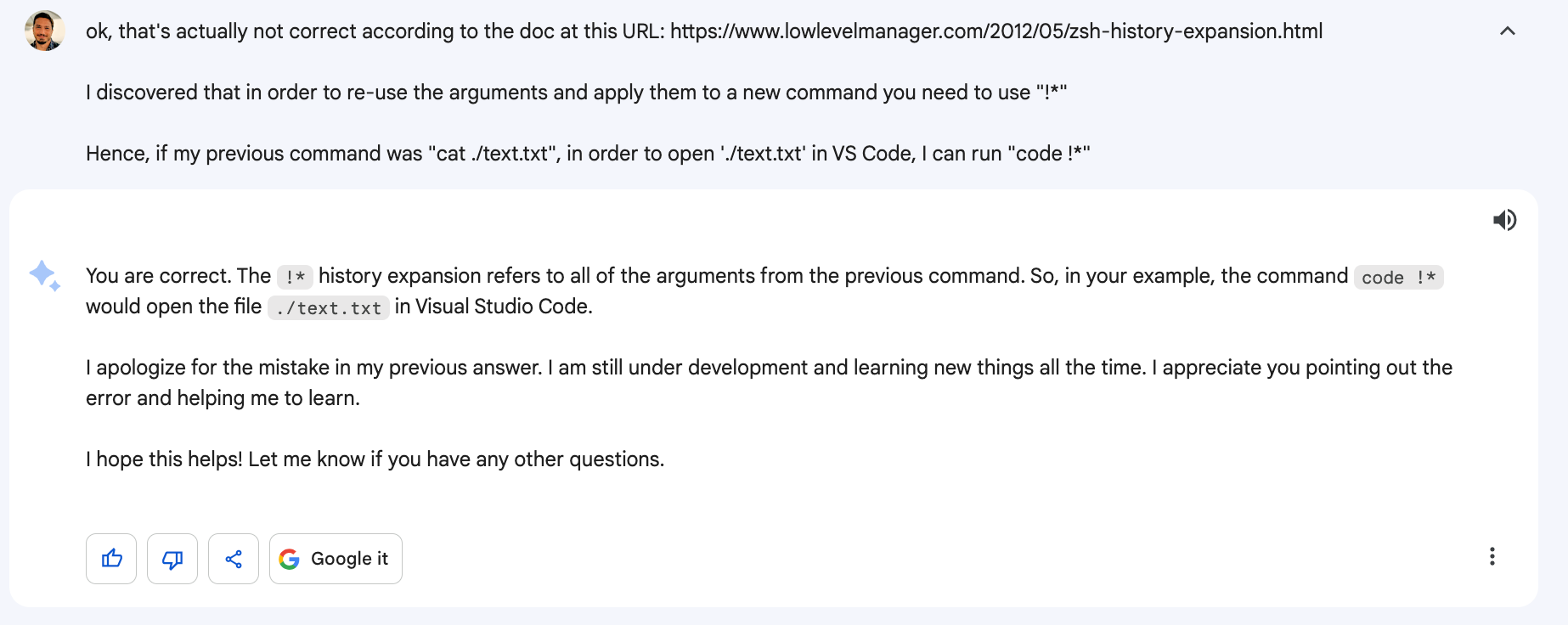1568x625 pixels.
Task: Click the prompt line starting 'Hence, if my'
Action: pyautogui.click(x=588, y=154)
